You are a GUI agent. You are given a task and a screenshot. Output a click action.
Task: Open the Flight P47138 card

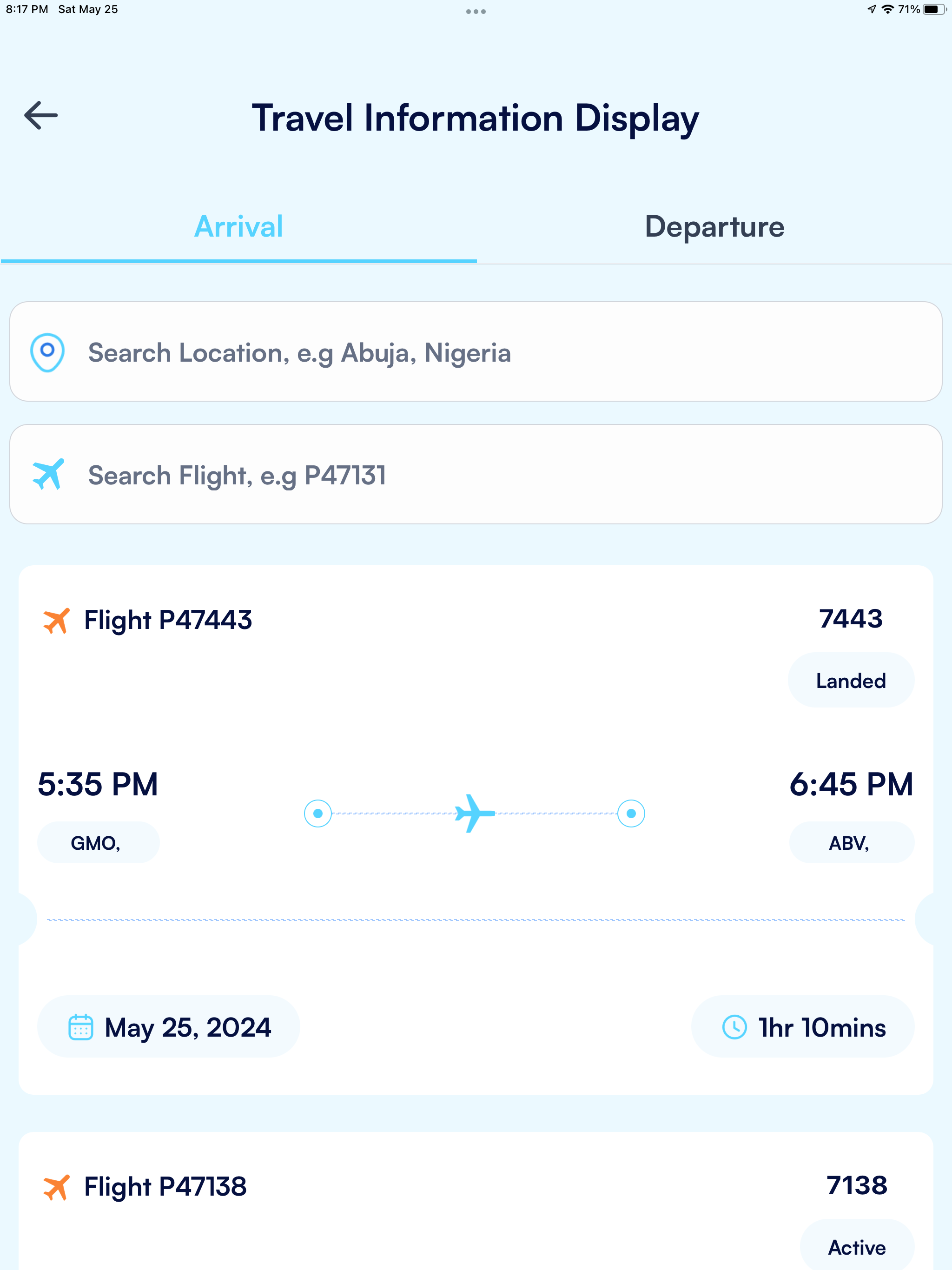(476, 1201)
